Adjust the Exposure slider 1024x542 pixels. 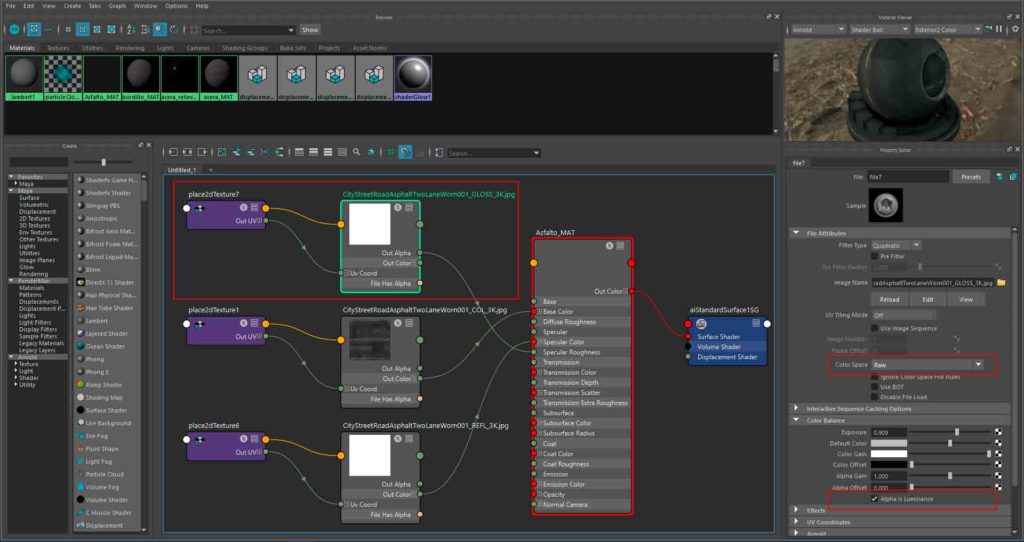[957, 432]
